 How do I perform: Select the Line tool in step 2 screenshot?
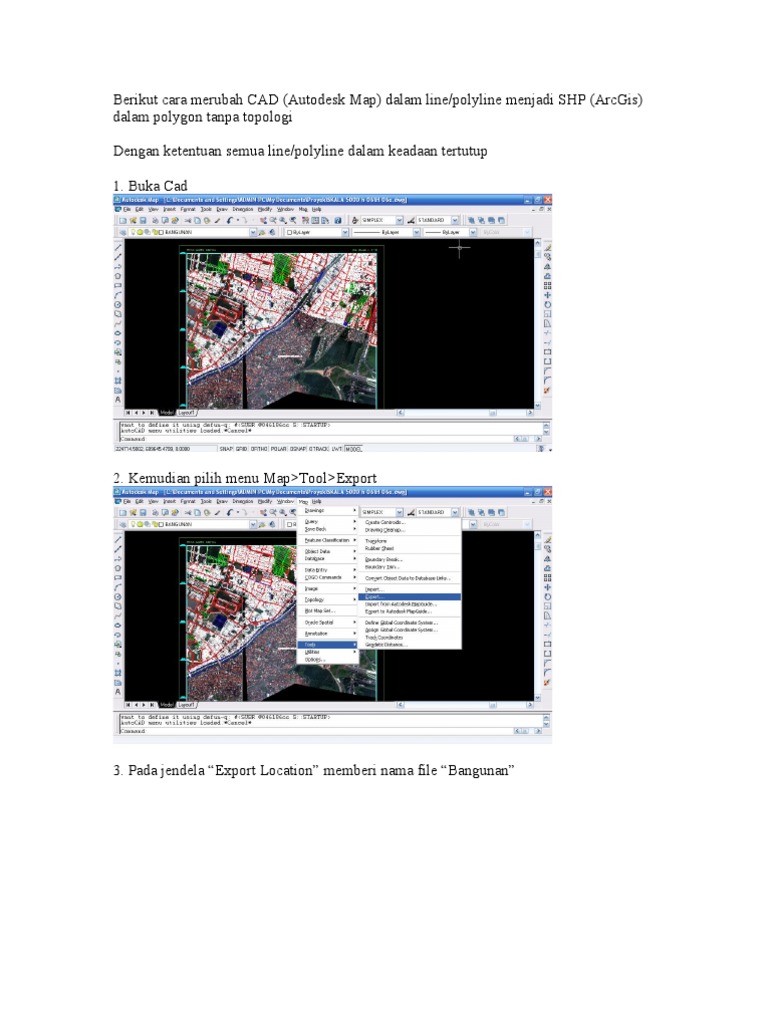point(118,539)
